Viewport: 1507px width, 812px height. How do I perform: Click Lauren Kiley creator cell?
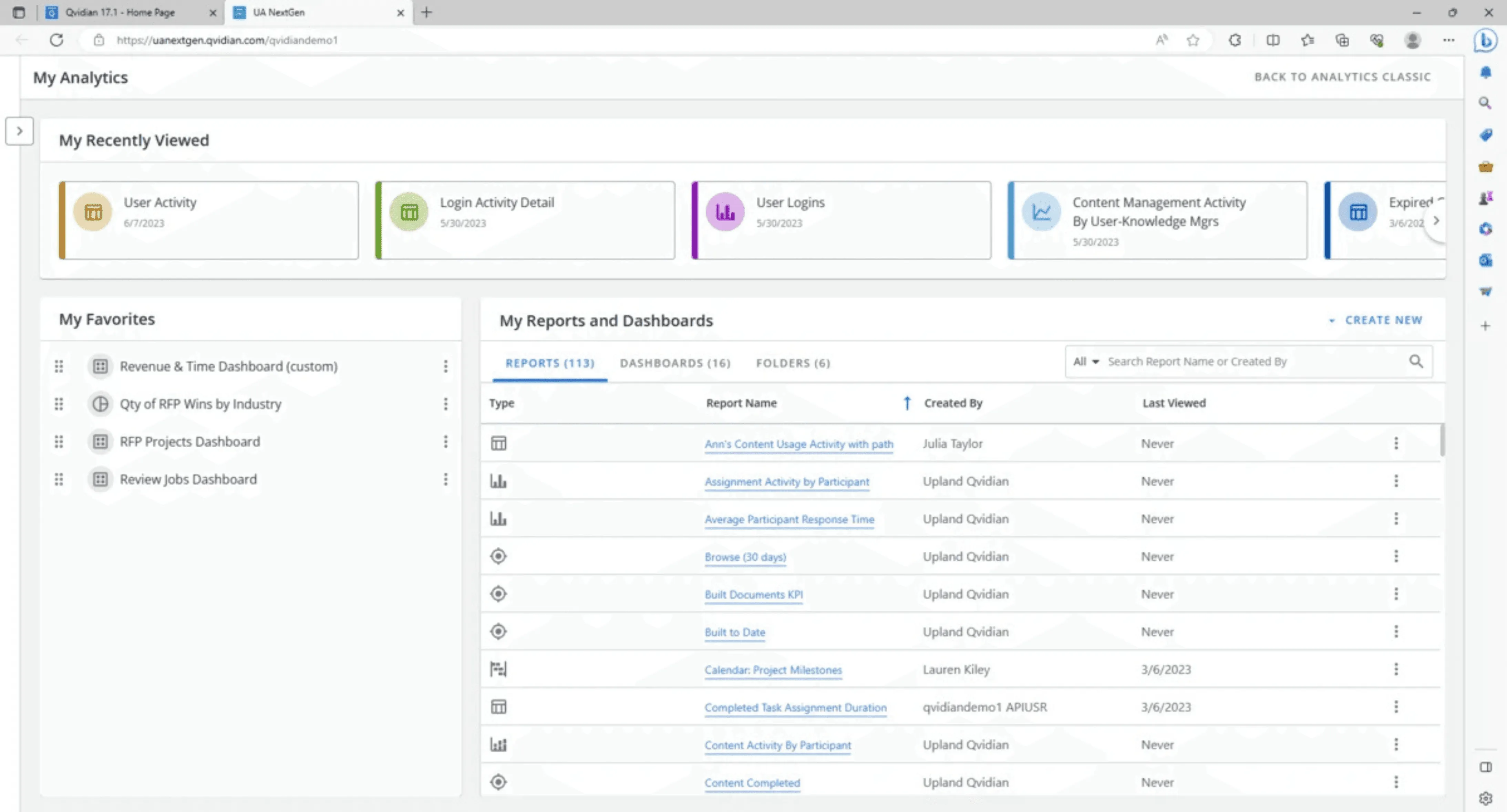pyautogui.click(x=956, y=669)
